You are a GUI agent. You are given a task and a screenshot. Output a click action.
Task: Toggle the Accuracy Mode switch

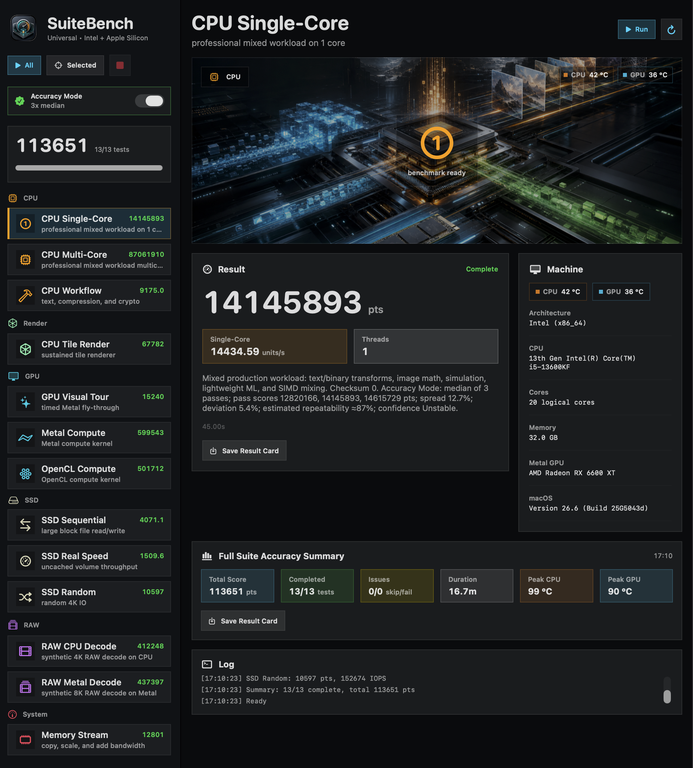point(149,101)
